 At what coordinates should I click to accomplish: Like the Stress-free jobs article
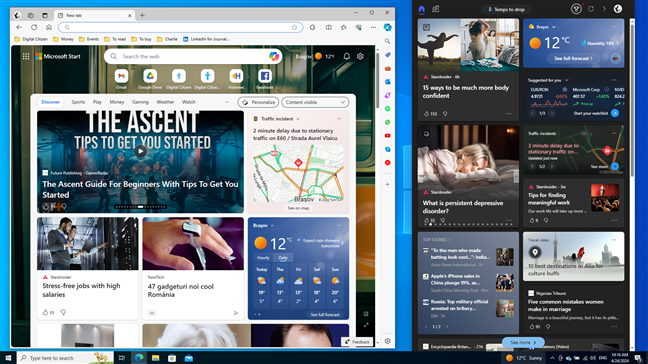coord(45,312)
